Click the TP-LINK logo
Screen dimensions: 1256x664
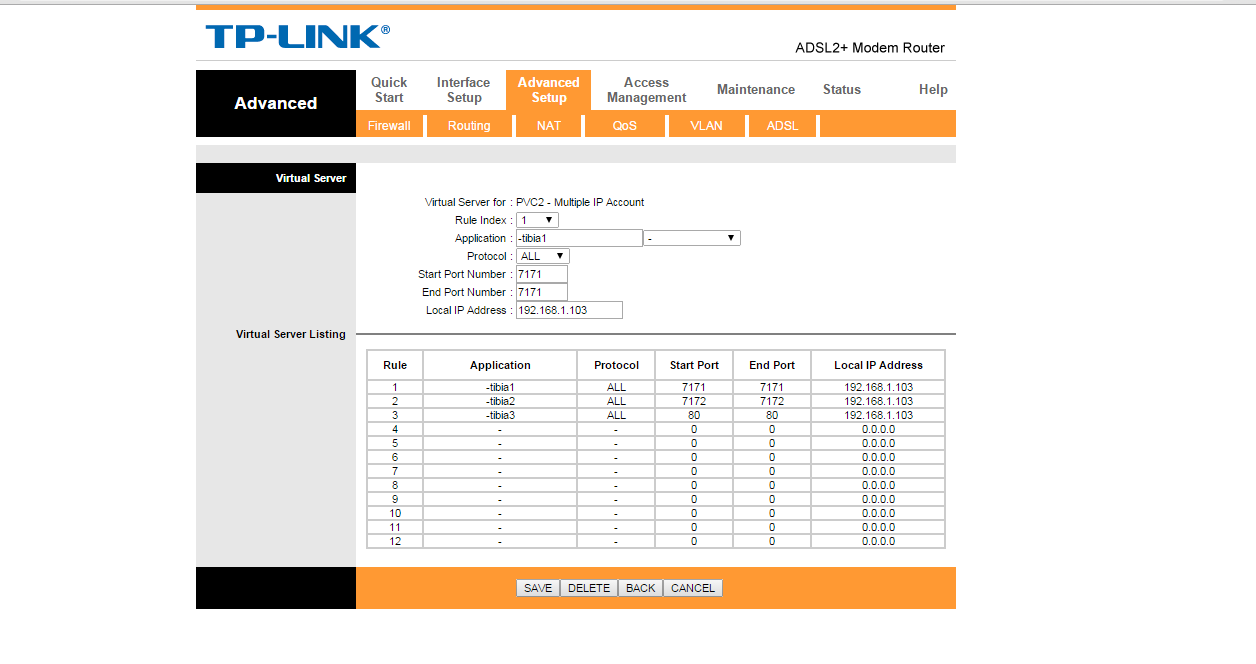(297, 37)
